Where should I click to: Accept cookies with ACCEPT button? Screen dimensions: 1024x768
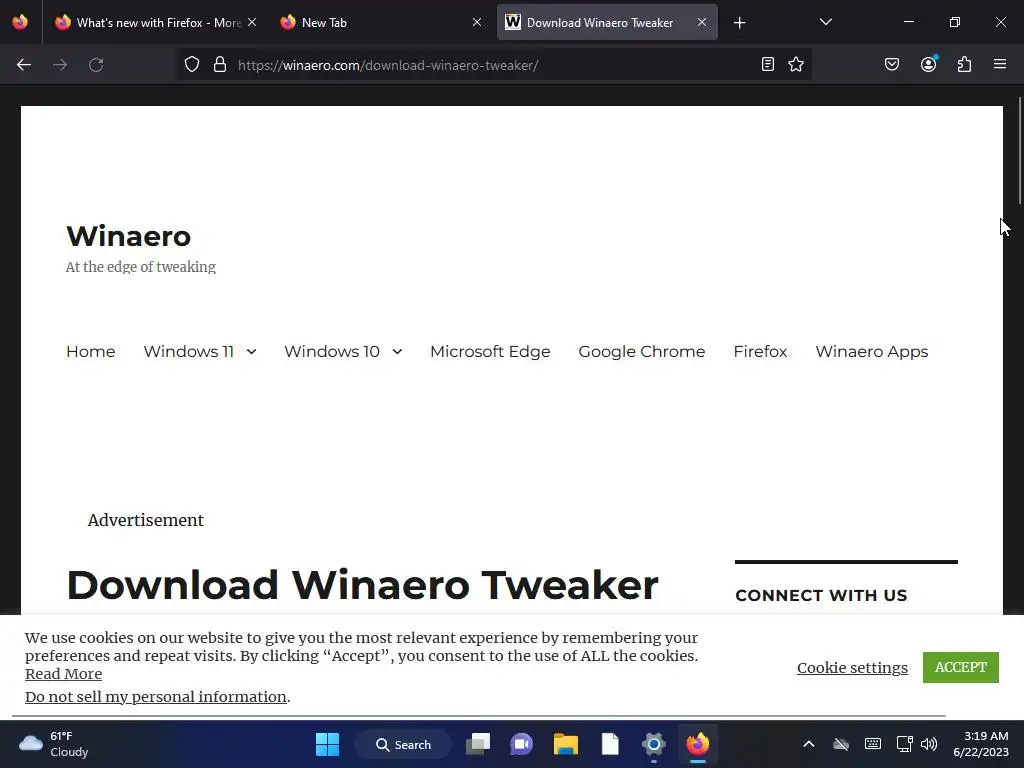pos(961,667)
